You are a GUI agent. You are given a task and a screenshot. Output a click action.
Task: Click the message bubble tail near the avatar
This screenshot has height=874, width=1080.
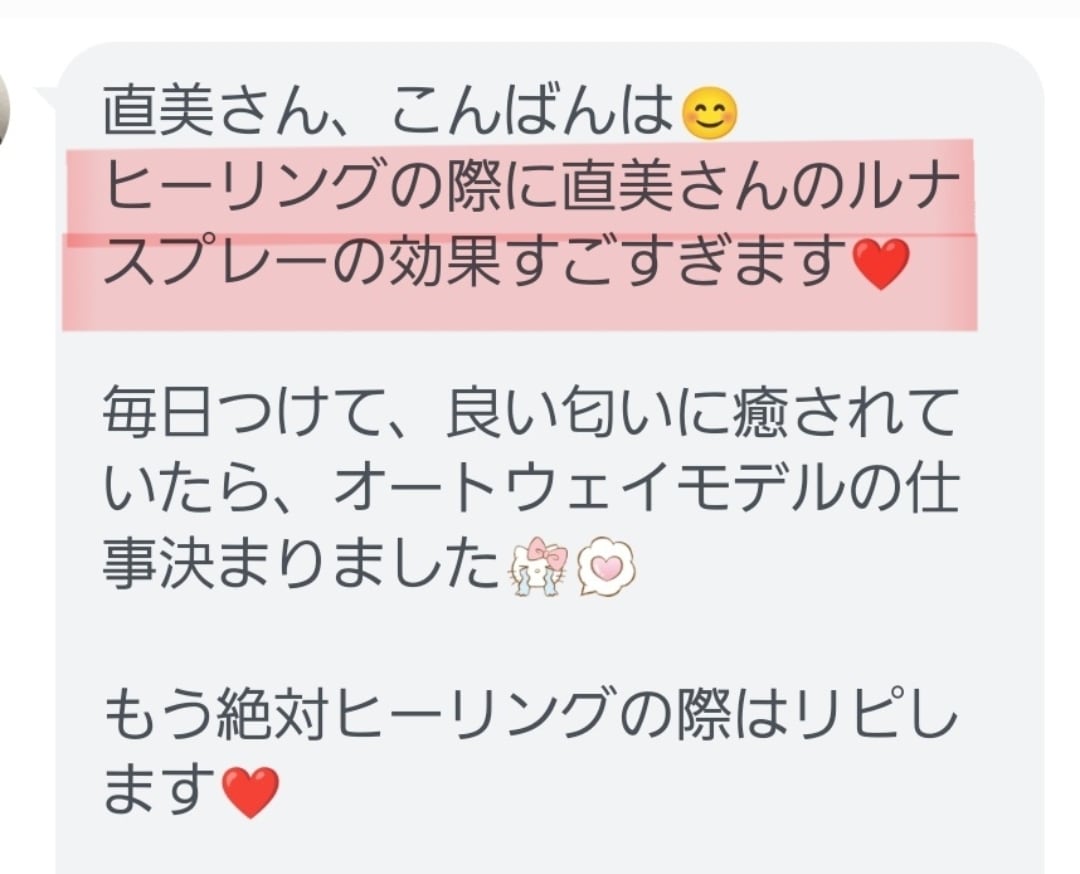pyautogui.click(x=47, y=96)
